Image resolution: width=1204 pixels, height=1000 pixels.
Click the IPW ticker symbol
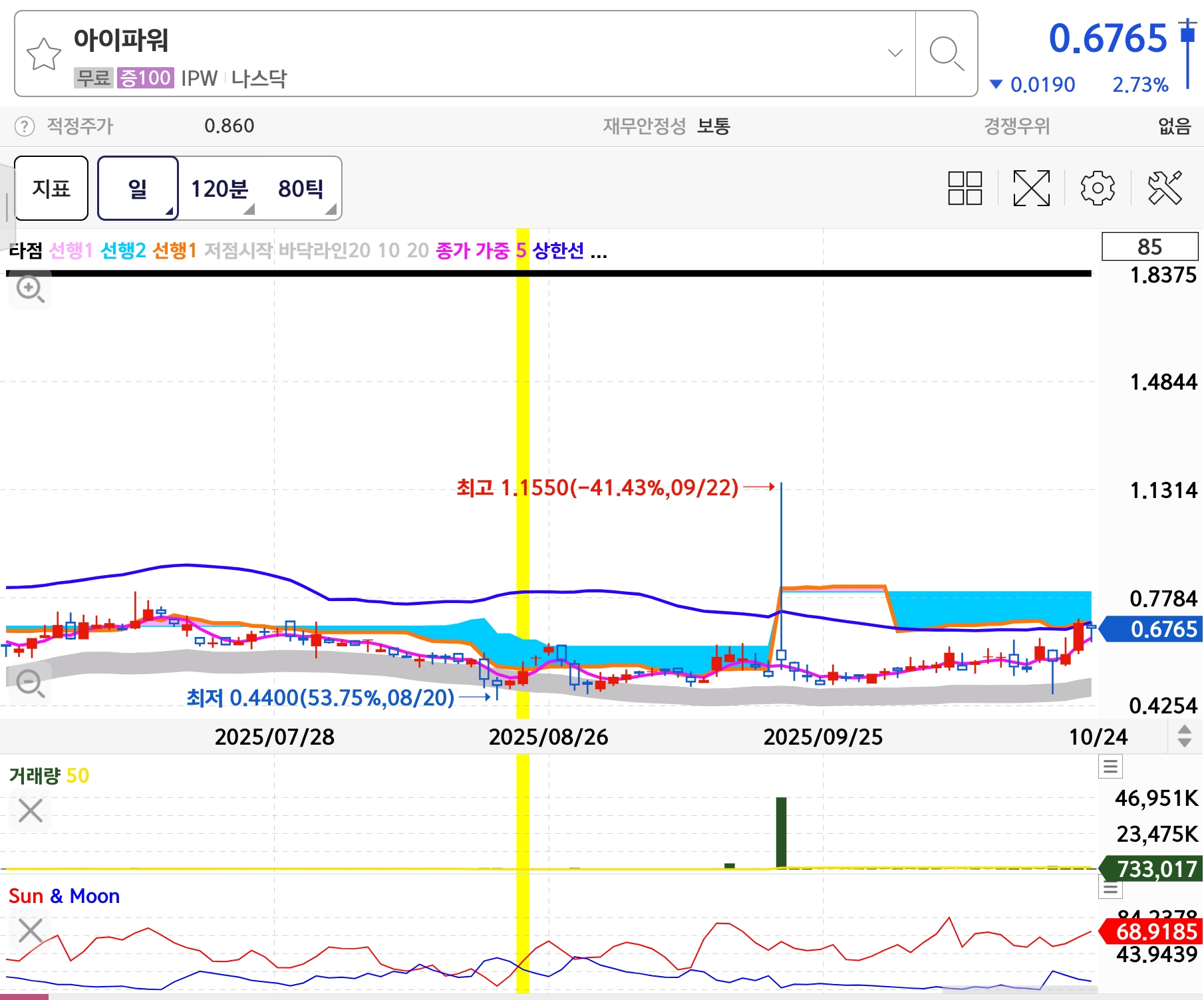click(199, 78)
